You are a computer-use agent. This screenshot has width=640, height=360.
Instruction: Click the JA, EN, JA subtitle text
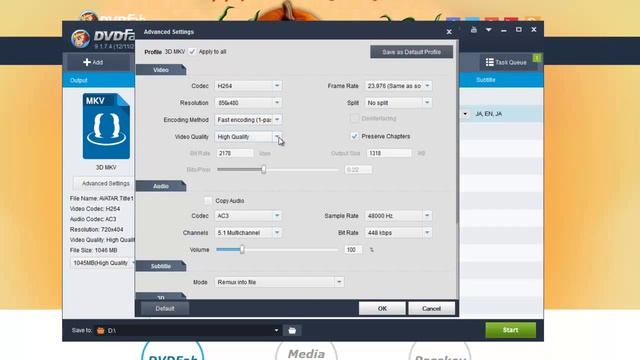489,114
